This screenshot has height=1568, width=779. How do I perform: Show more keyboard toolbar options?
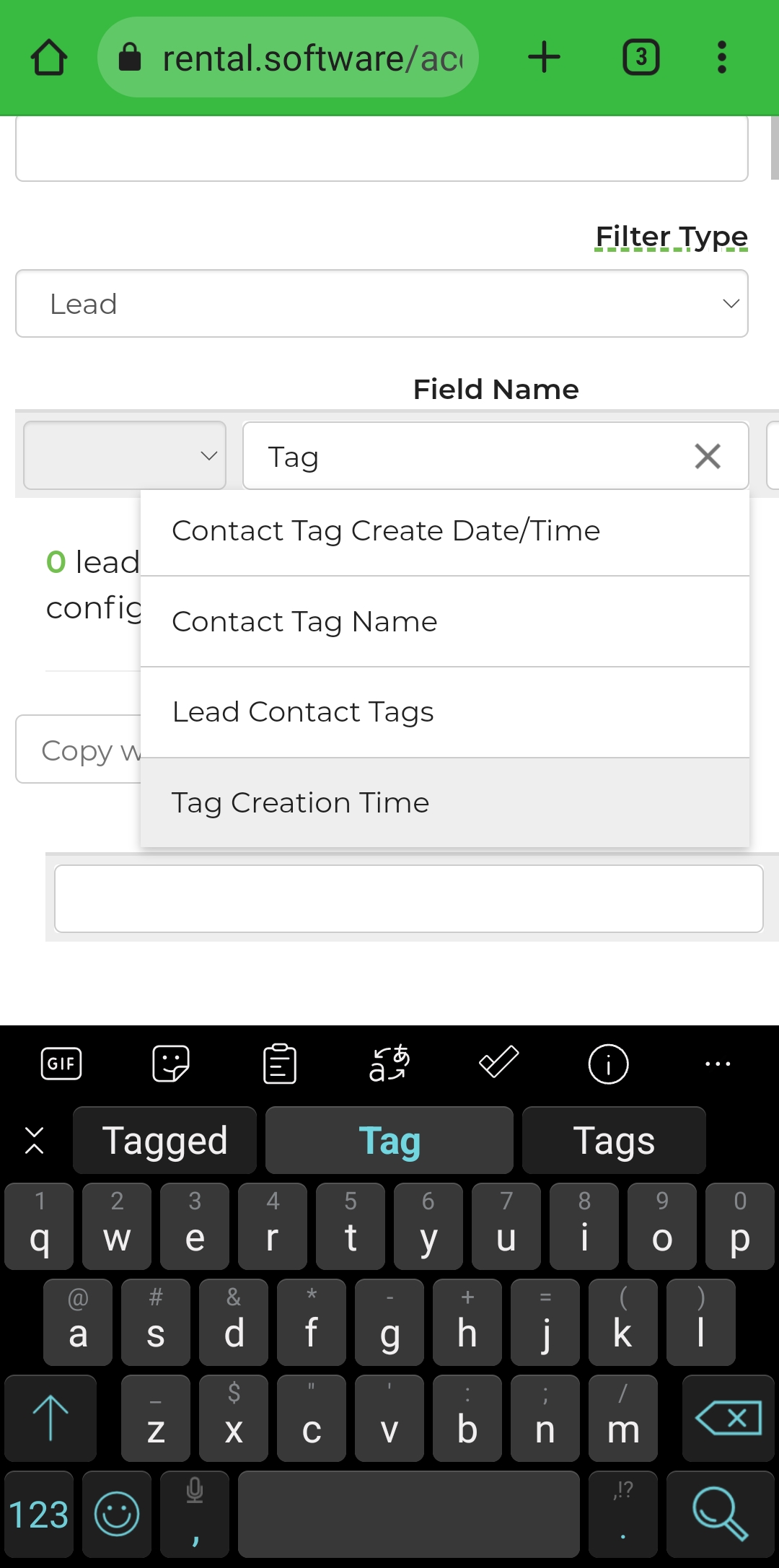[x=718, y=1064]
